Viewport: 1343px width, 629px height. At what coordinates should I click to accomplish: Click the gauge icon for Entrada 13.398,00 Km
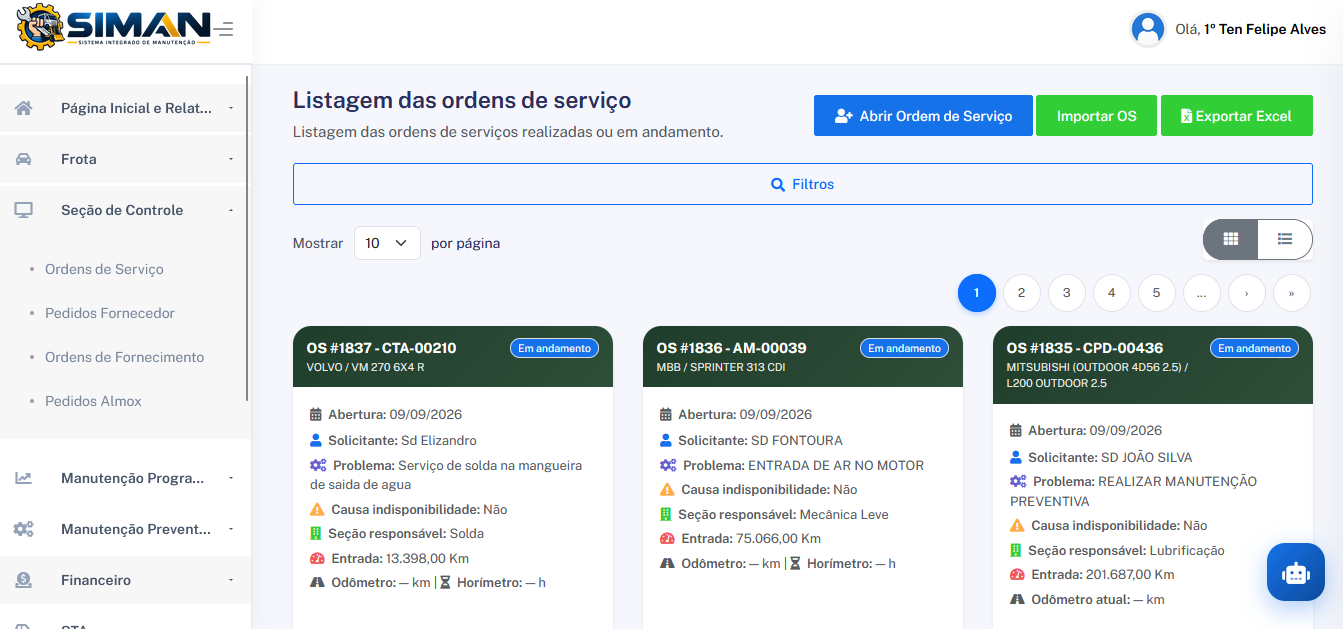pos(317,558)
